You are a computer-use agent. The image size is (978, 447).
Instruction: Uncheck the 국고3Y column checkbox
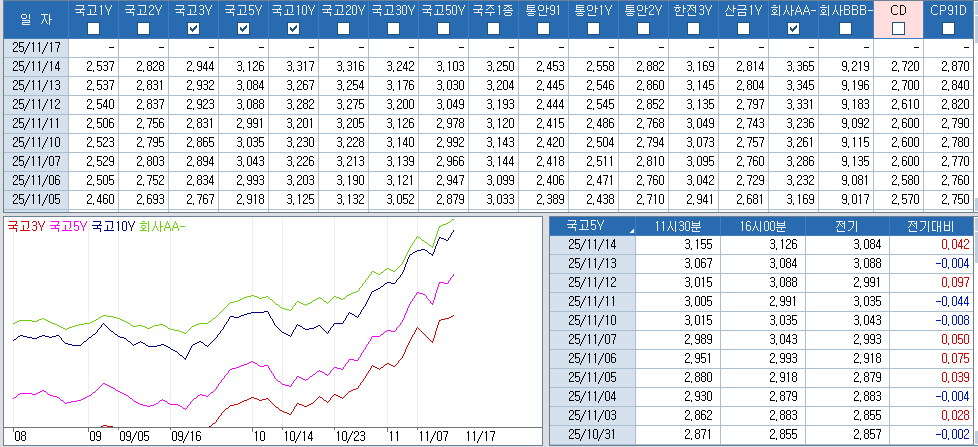(193, 29)
